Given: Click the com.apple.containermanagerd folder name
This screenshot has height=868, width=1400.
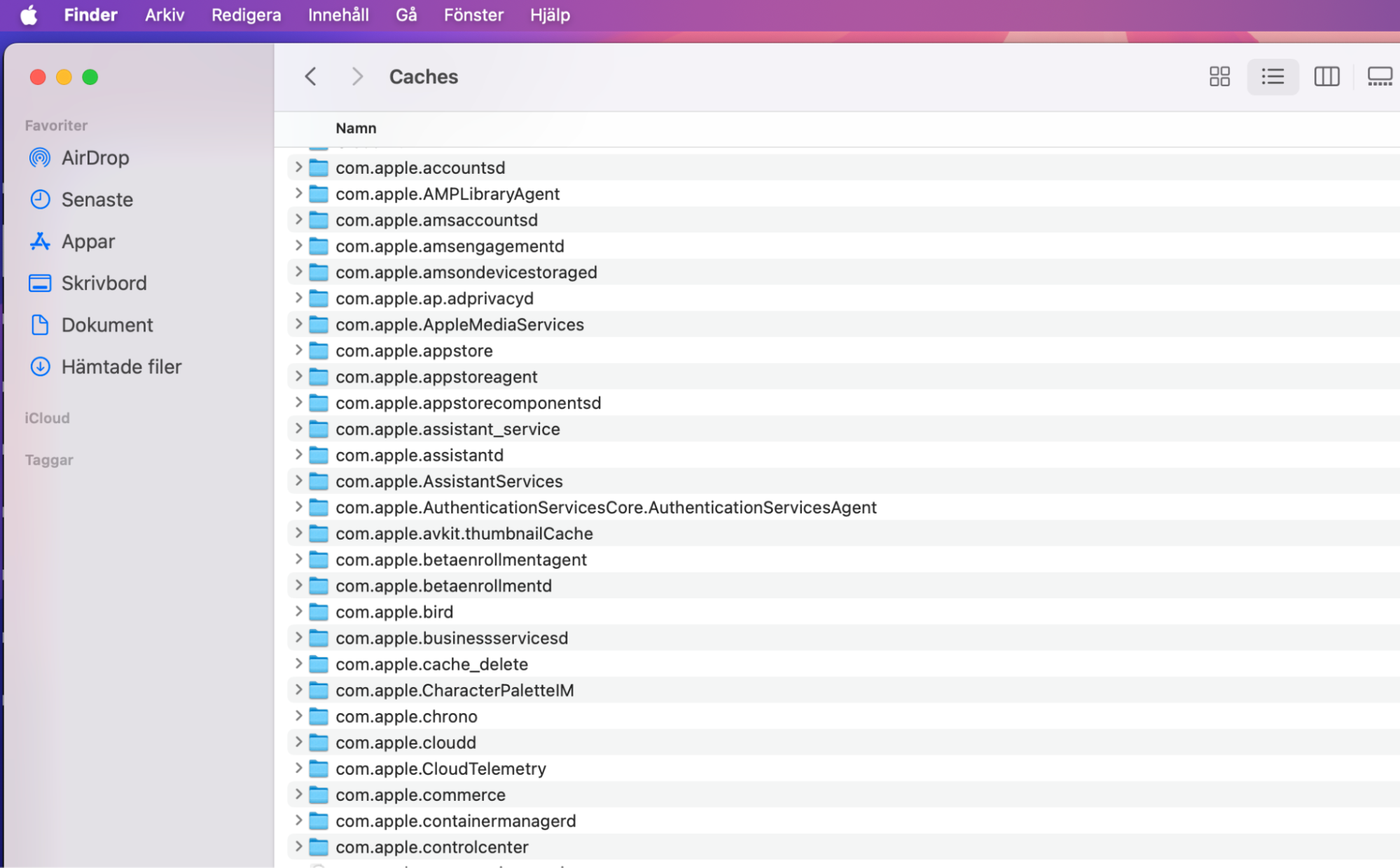Looking at the screenshot, I should (455, 821).
